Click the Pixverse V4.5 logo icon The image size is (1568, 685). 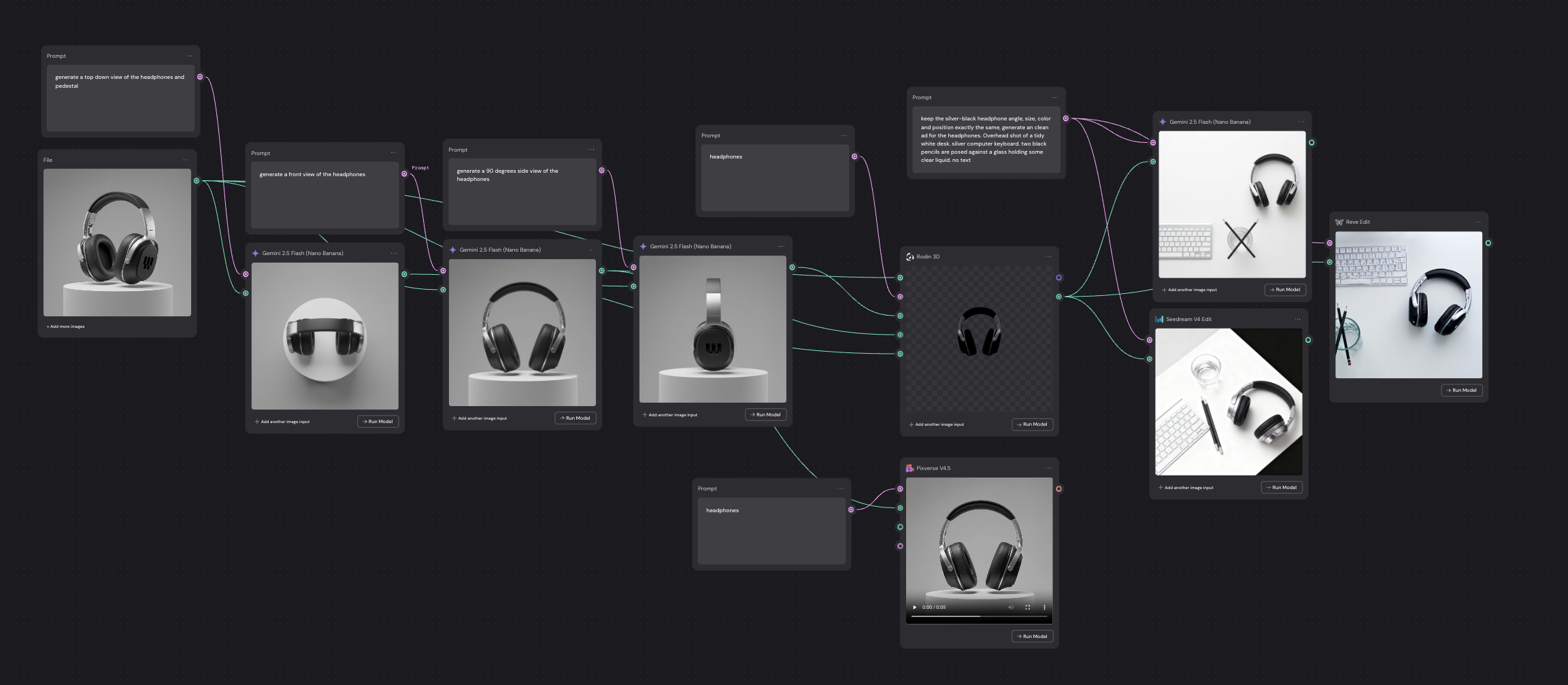[910, 468]
